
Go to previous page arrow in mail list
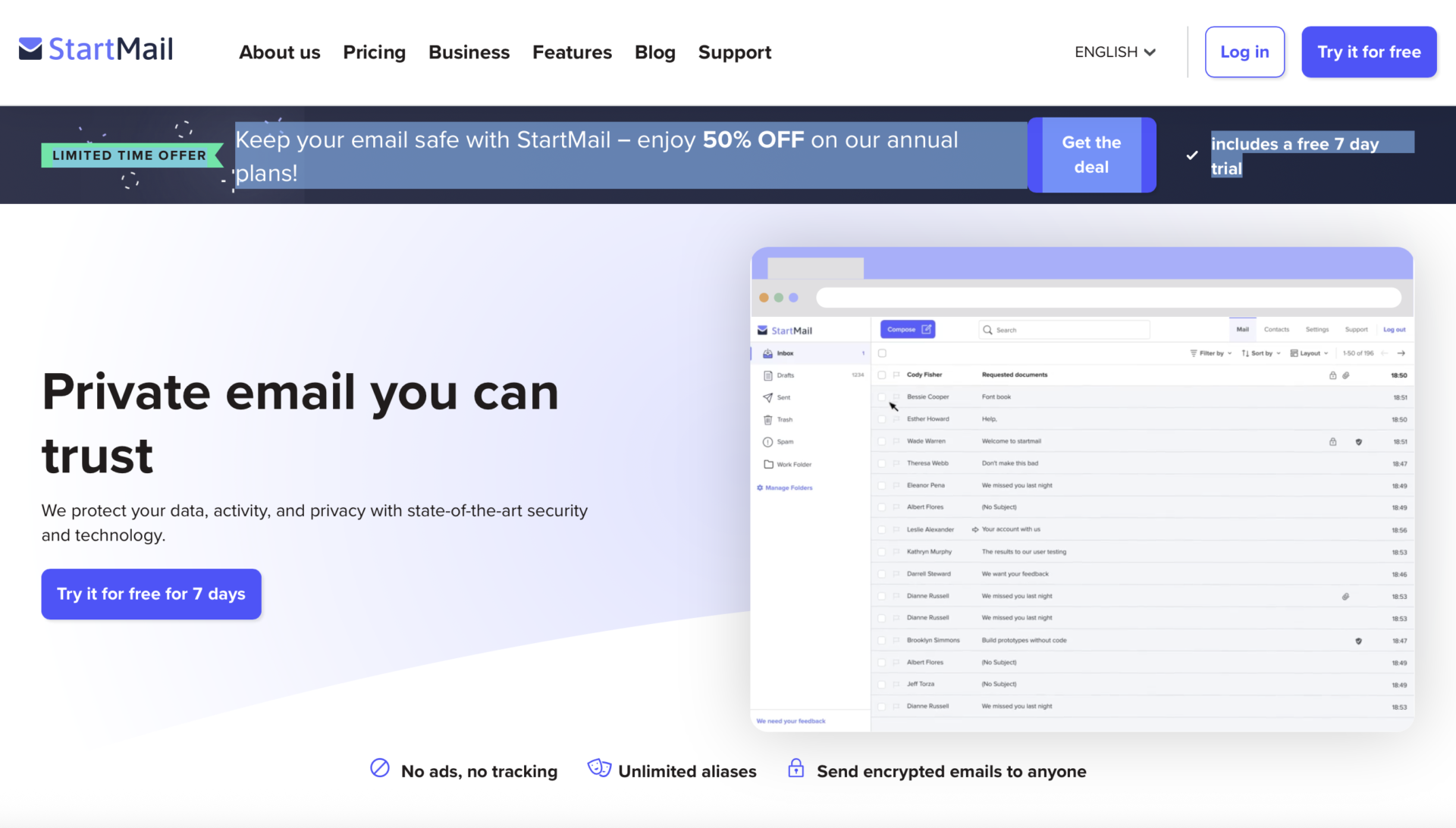coord(1385,353)
